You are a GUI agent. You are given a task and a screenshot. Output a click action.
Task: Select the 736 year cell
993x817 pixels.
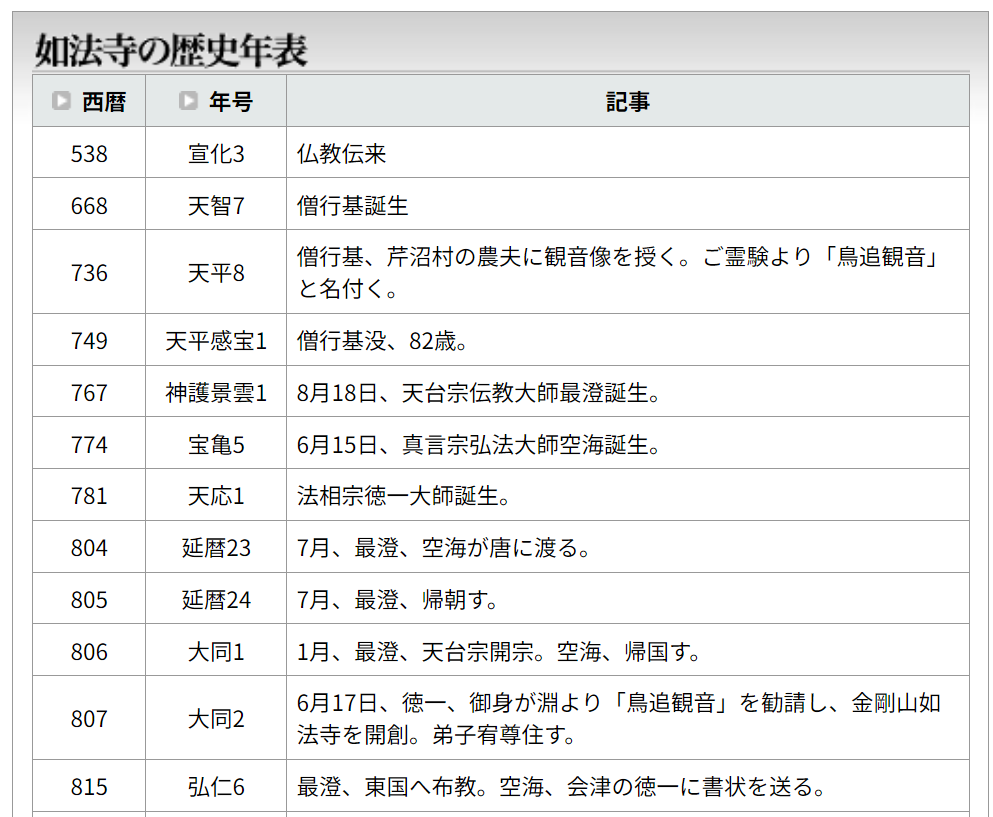point(89,272)
